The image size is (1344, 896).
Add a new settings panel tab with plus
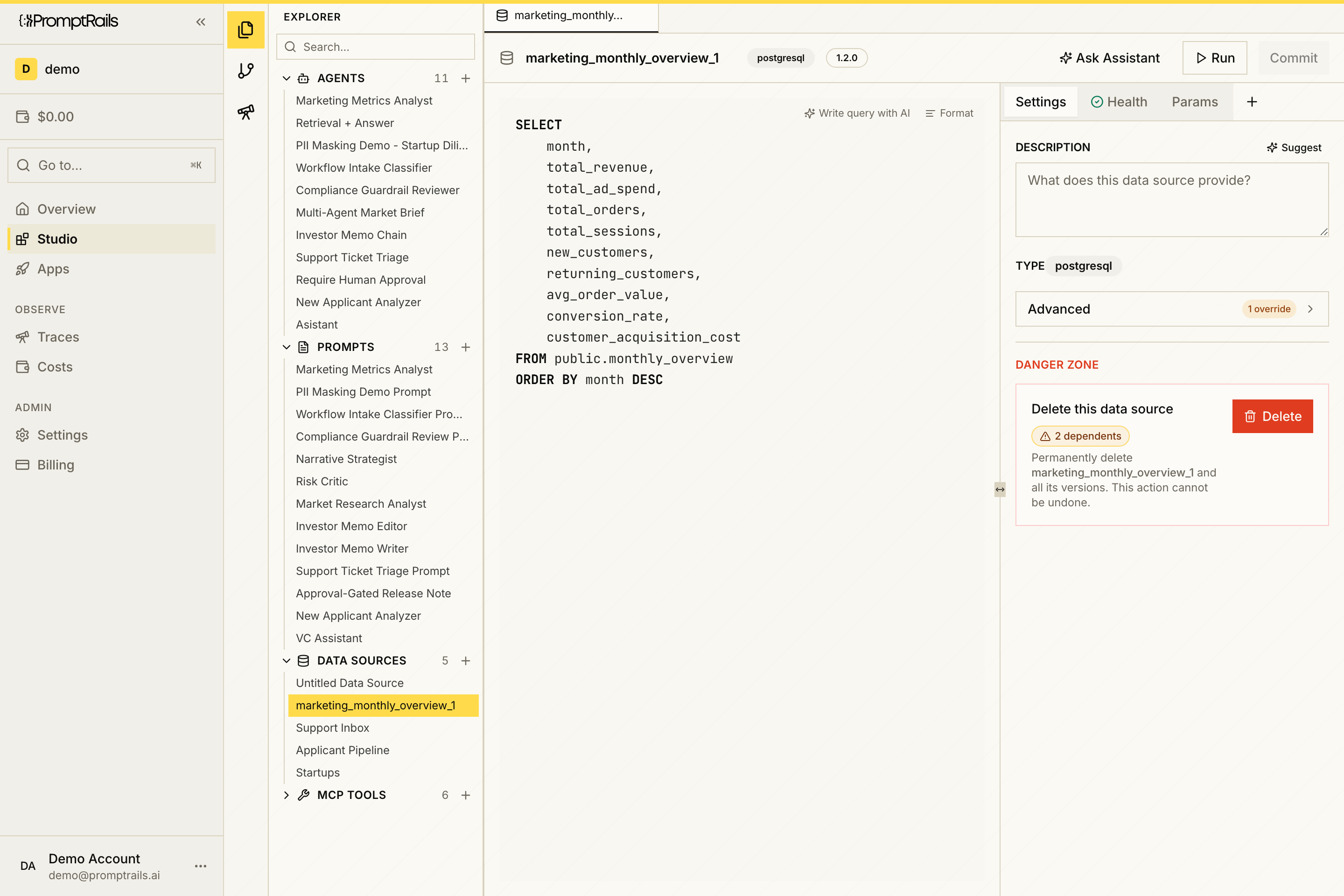click(1252, 102)
